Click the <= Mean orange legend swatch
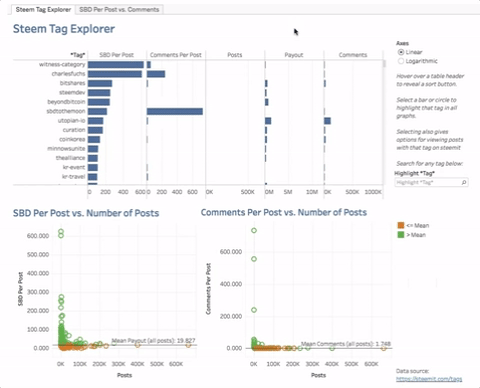The image size is (480, 388). (x=401, y=225)
